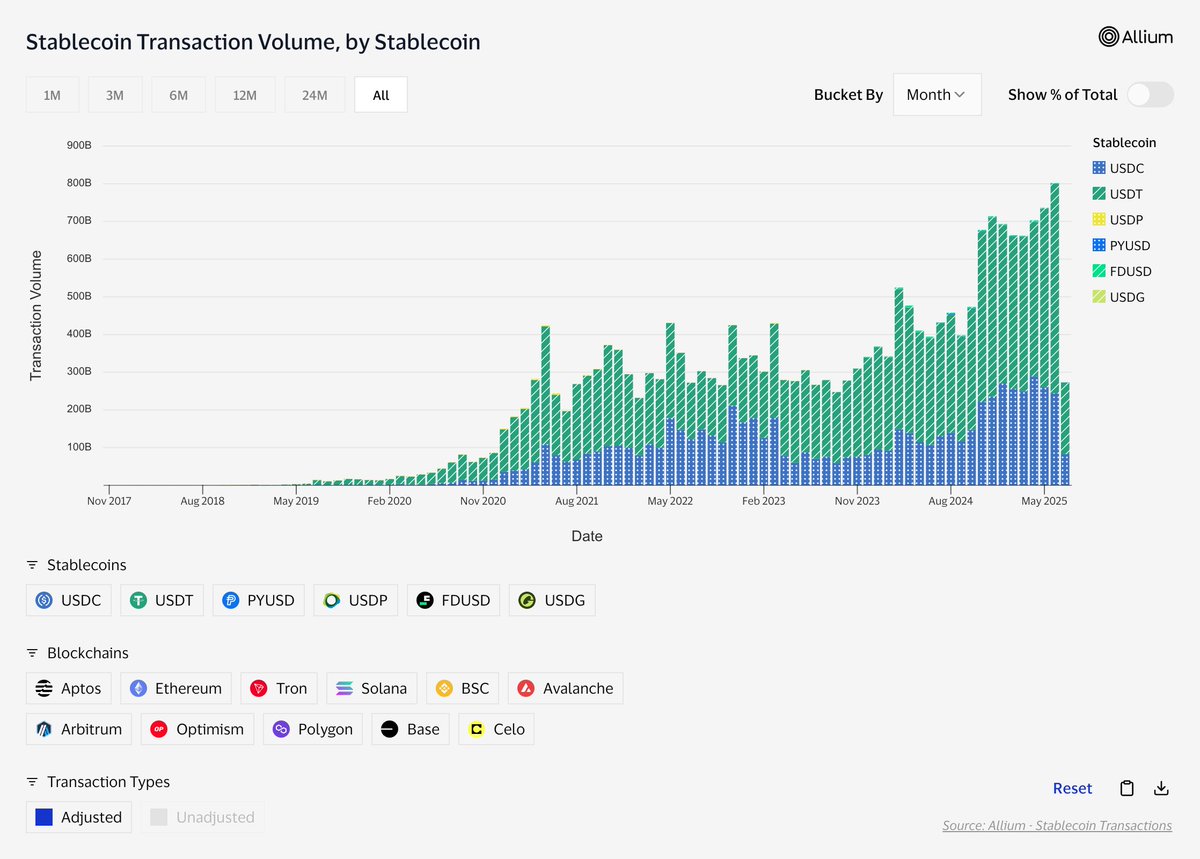This screenshot has width=1200, height=859.
Task: Click the USDG icon in filters
Action: pos(527,601)
